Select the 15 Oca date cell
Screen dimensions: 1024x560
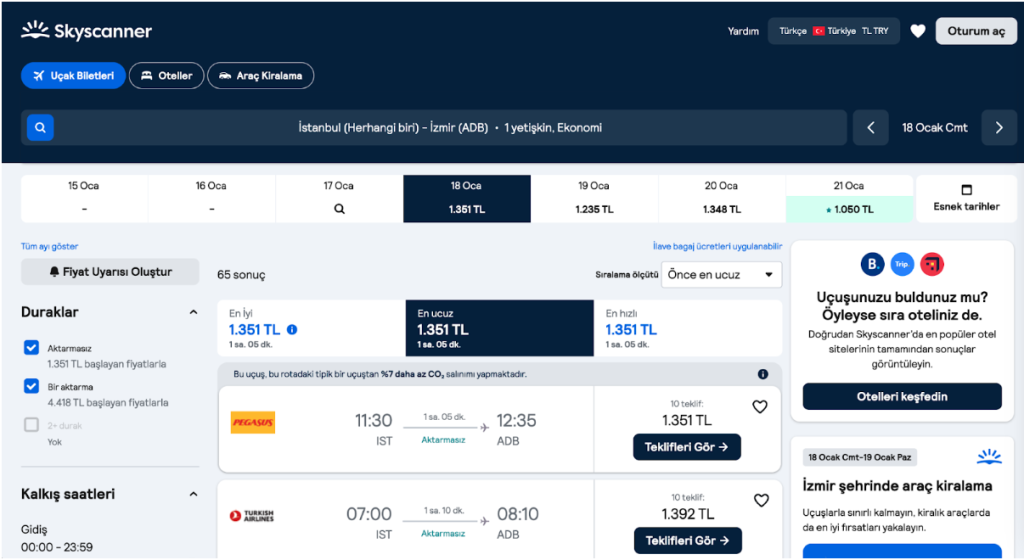[x=84, y=198]
